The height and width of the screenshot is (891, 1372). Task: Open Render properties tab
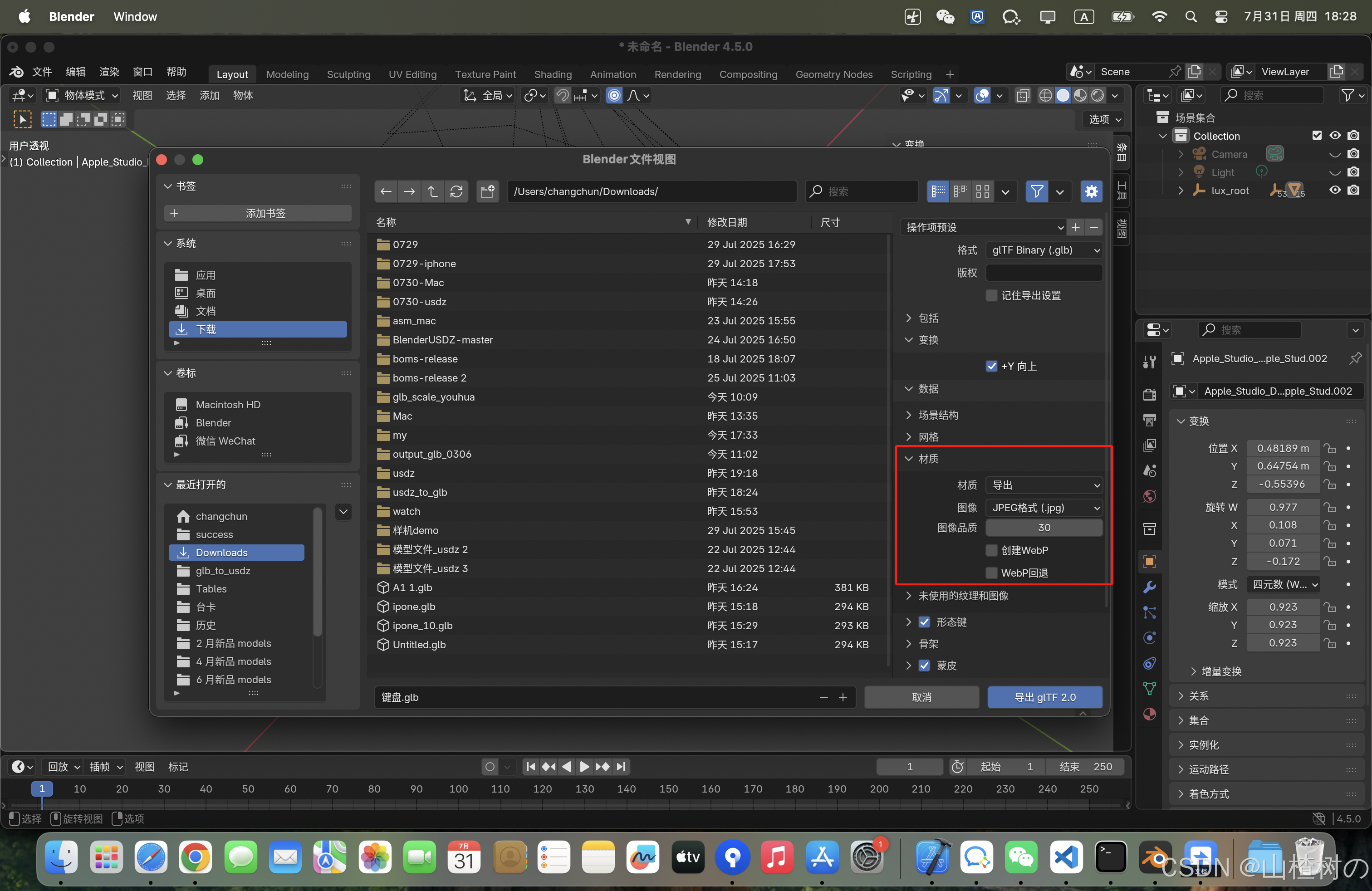1150,394
